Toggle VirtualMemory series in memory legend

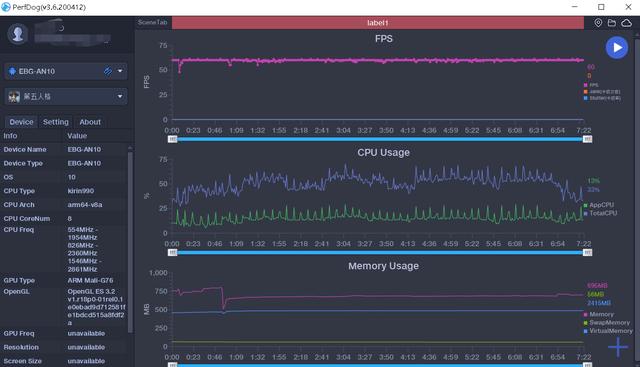pos(608,331)
